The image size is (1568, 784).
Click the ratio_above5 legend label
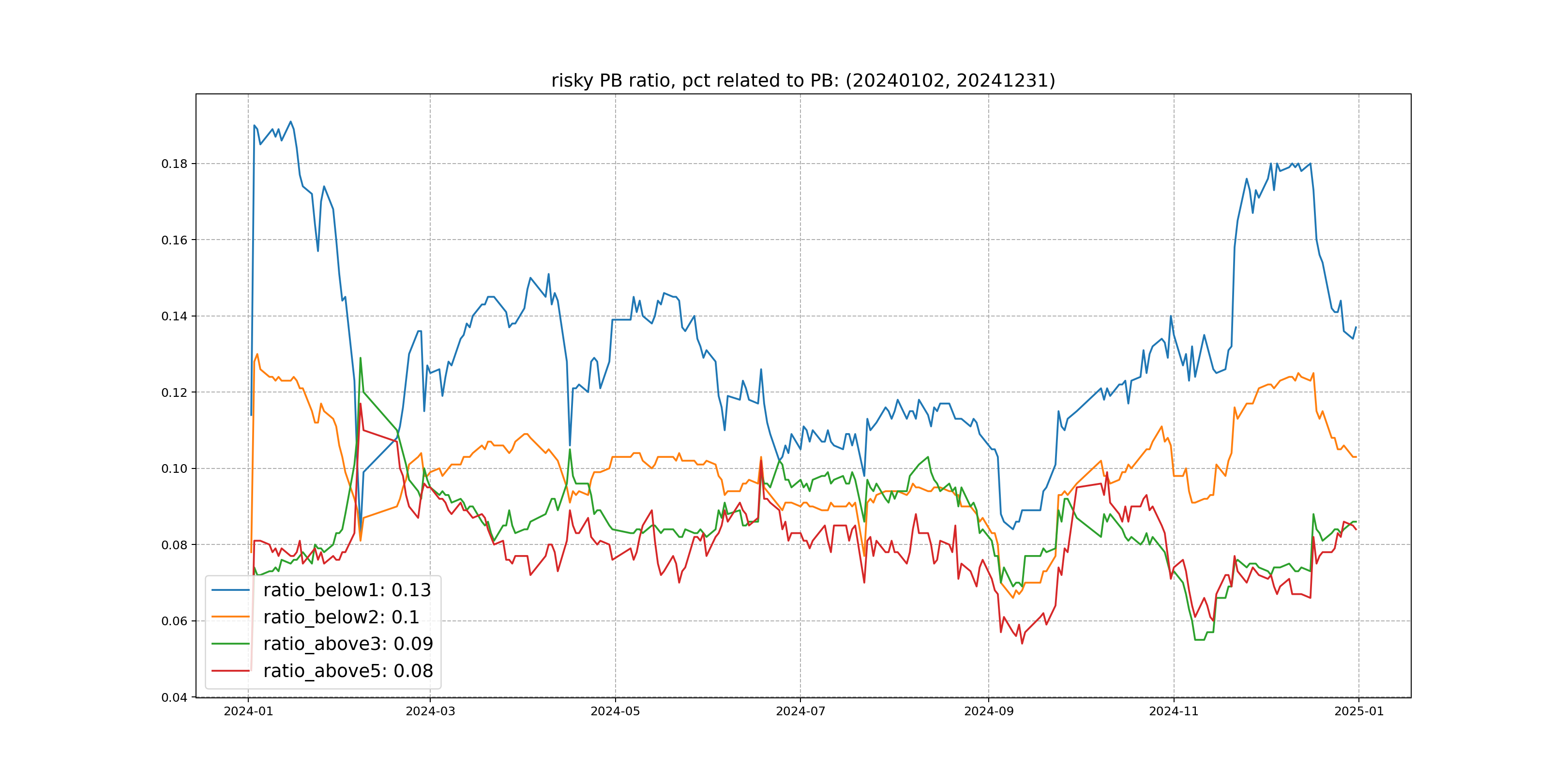point(347,671)
